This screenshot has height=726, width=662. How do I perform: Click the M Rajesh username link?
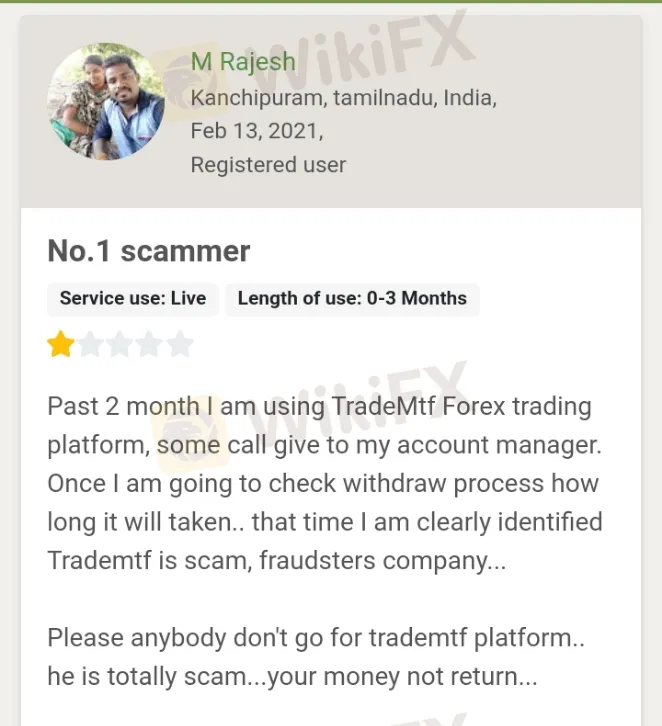[x=243, y=62]
